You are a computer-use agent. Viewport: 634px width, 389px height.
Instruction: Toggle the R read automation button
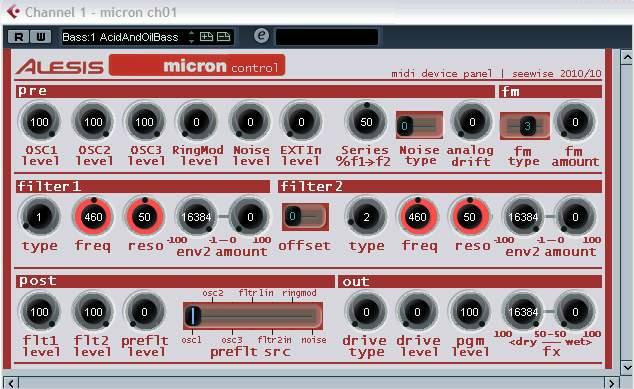coord(19,37)
